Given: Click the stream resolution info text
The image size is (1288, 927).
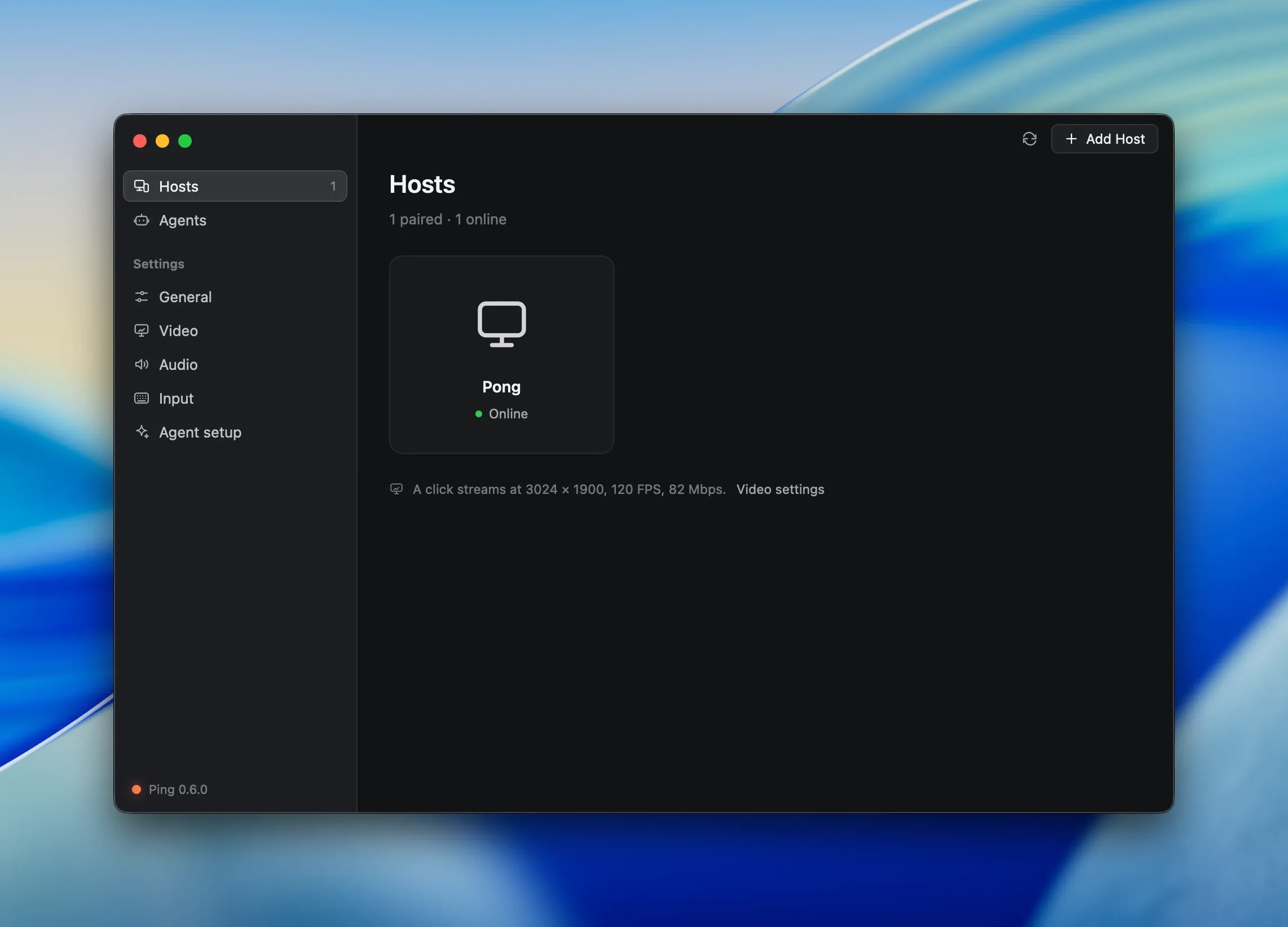Looking at the screenshot, I should point(569,489).
